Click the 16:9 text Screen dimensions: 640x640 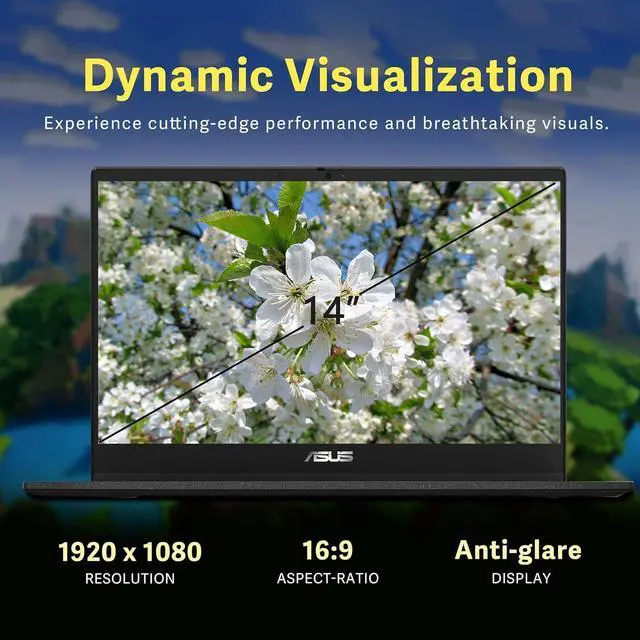tap(328, 551)
